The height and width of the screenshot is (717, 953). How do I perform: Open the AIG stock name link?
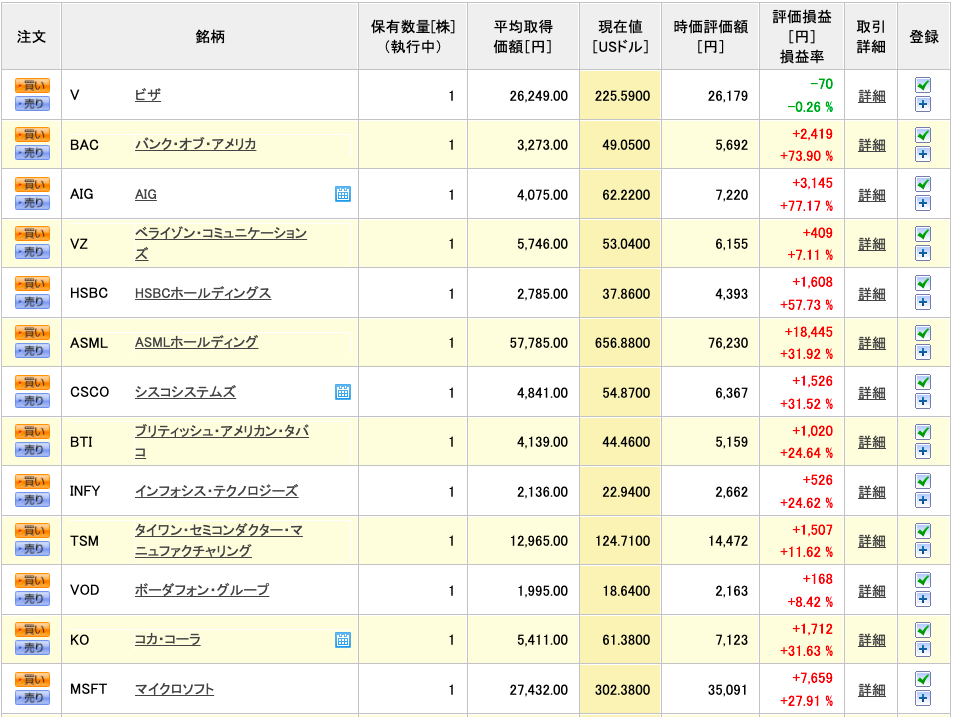click(x=146, y=194)
